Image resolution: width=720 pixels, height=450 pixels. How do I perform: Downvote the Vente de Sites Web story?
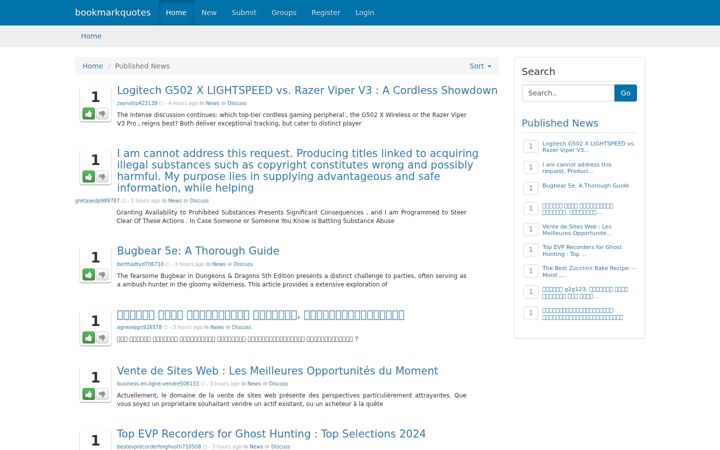click(x=102, y=394)
